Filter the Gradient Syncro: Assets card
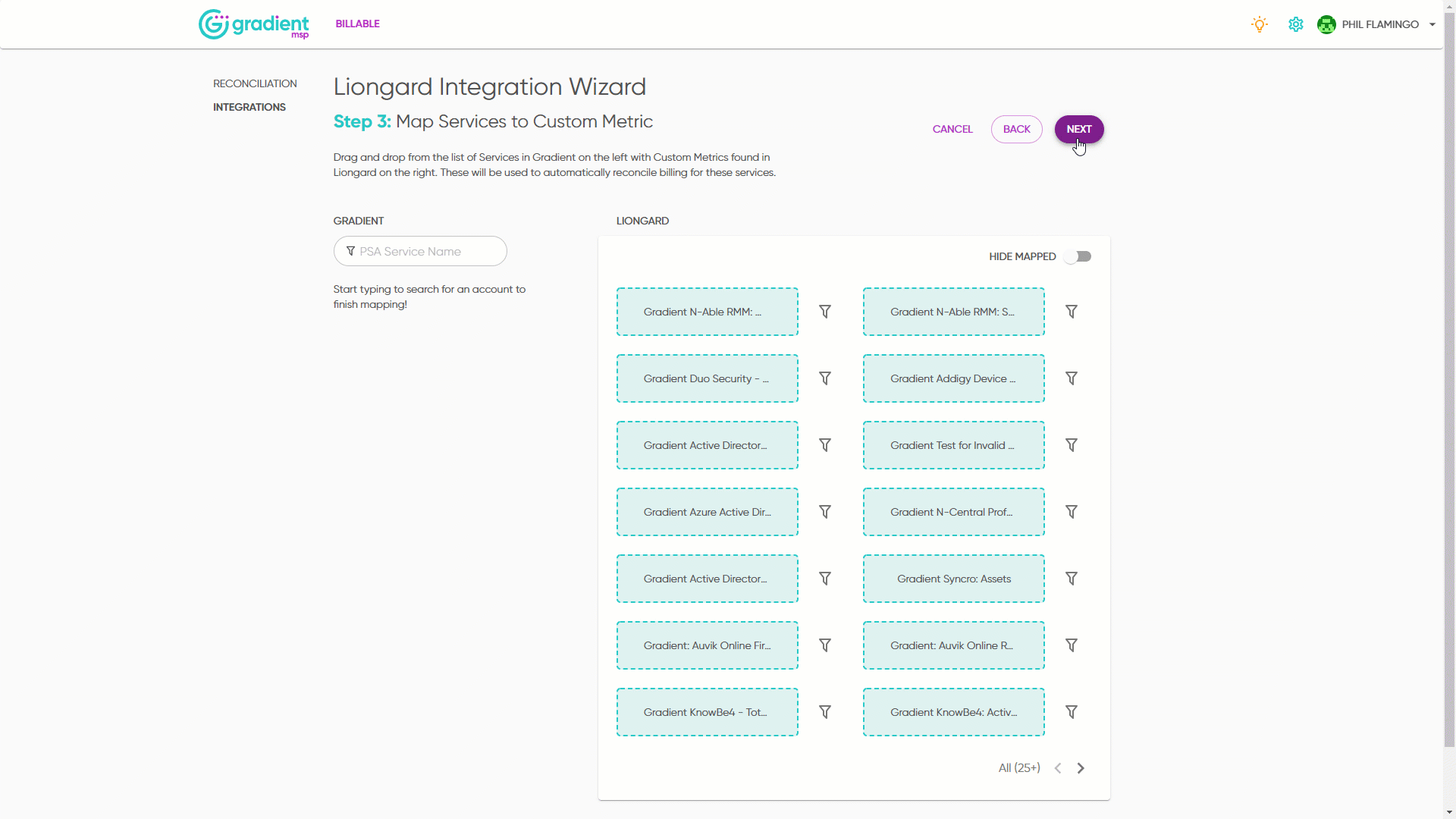The width and height of the screenshot is (1456, 819). click(1072, 579)
